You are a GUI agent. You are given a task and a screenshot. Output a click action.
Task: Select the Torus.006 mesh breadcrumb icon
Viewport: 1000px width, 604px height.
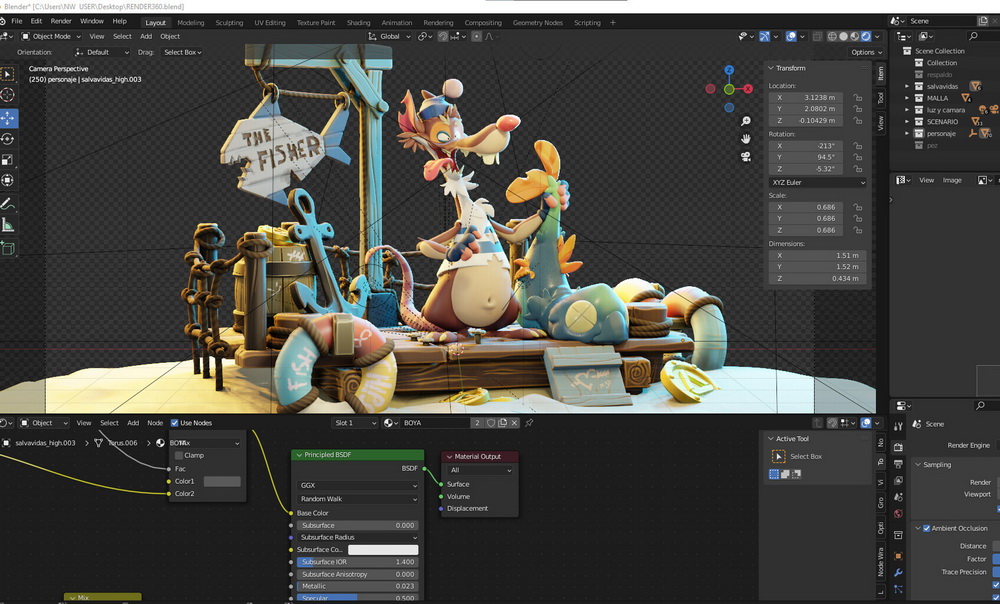(x=98, y=443)
